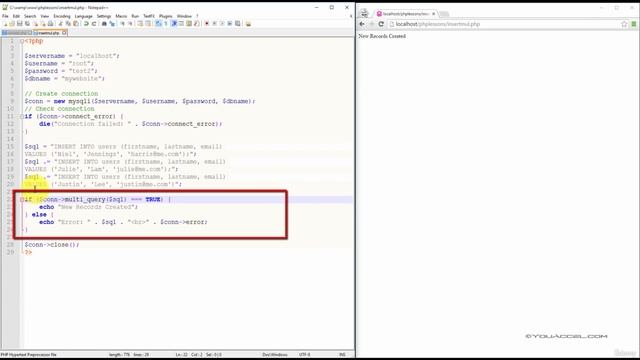Click the Close All toolbar icon

(44, 24)
